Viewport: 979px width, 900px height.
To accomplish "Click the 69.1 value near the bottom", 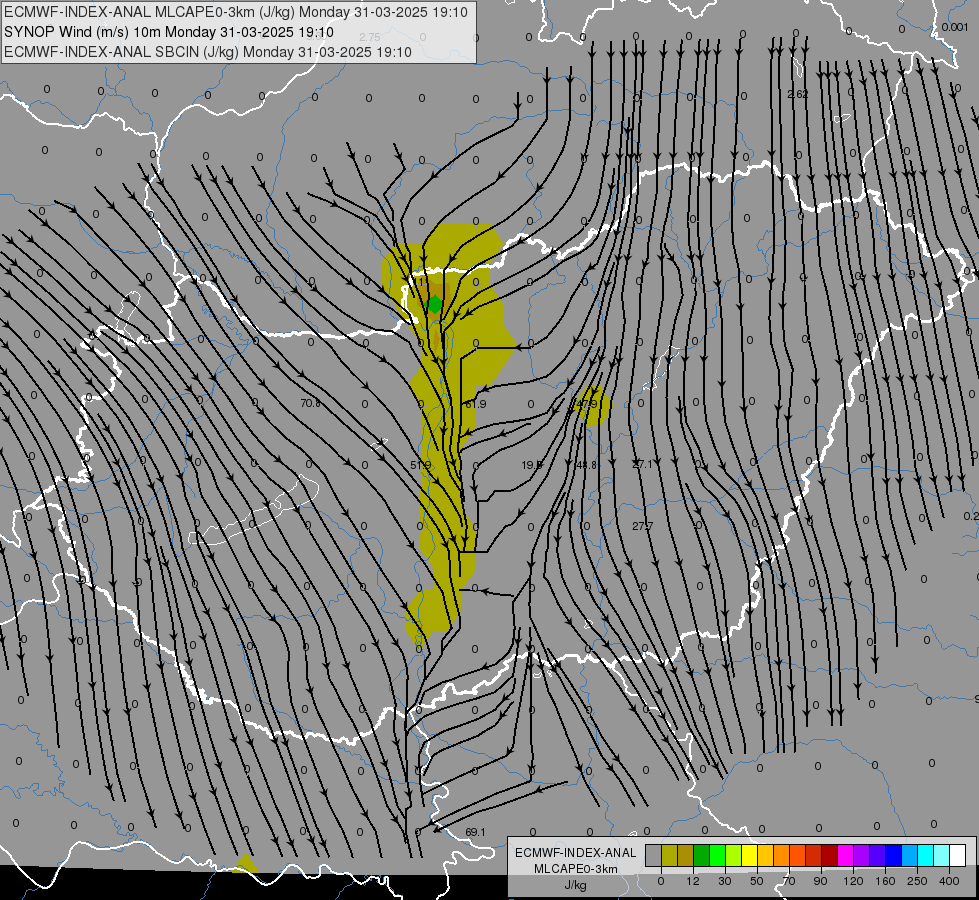I will 475,832.
